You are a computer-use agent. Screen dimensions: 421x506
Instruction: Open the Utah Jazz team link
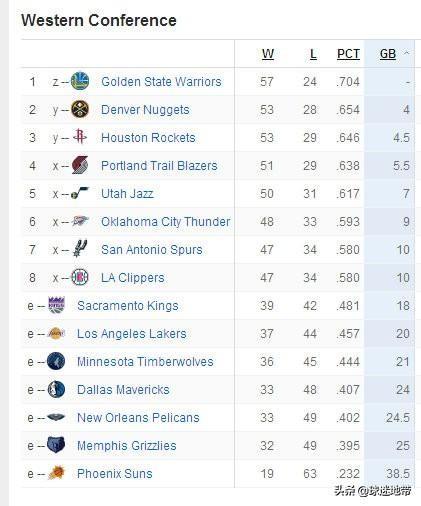point(127,193)
